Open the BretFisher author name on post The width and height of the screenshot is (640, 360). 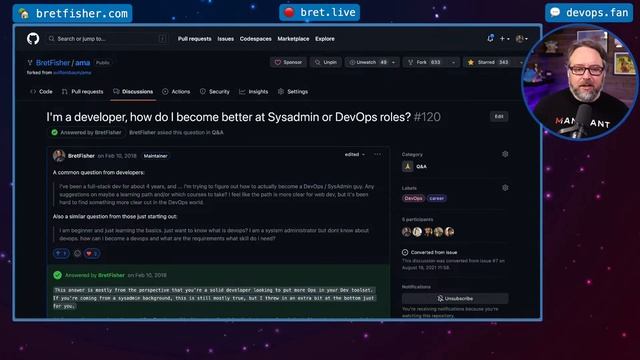81,156
